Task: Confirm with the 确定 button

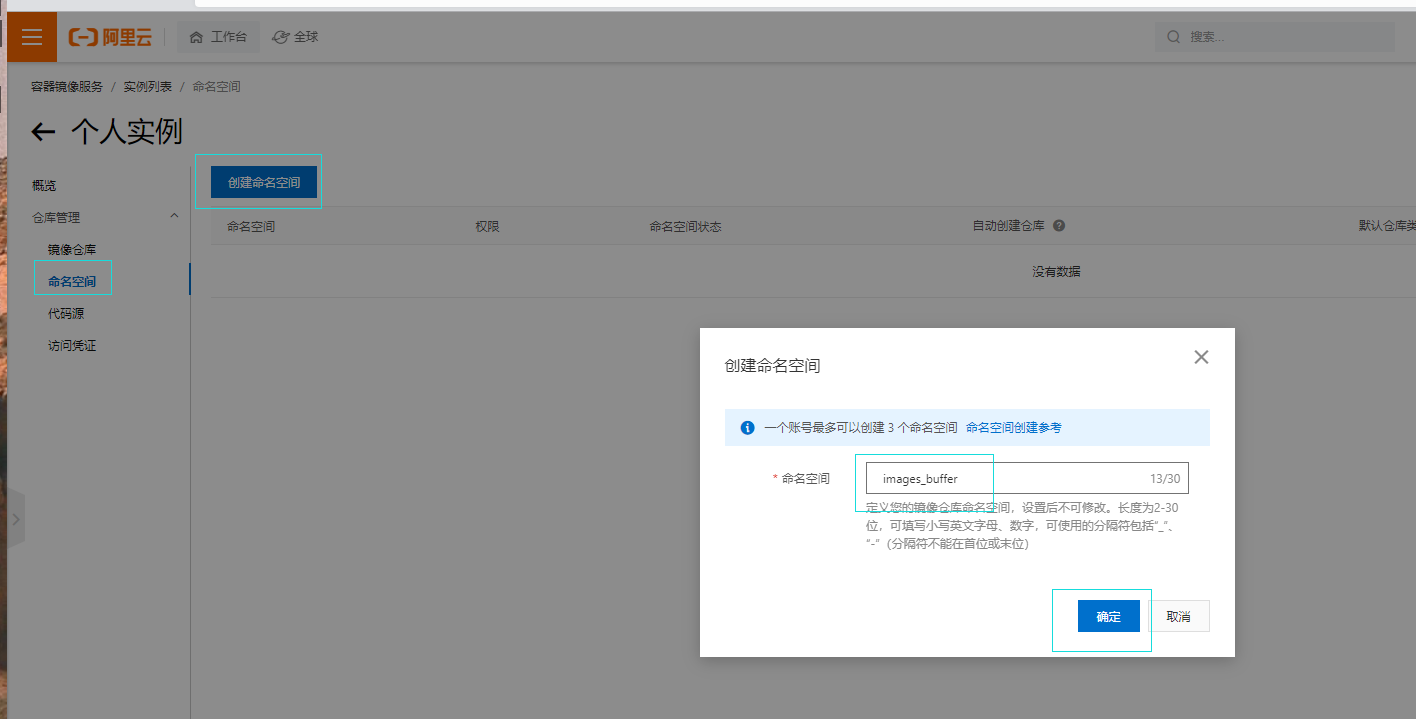Action: click(x=1108, y=616)
